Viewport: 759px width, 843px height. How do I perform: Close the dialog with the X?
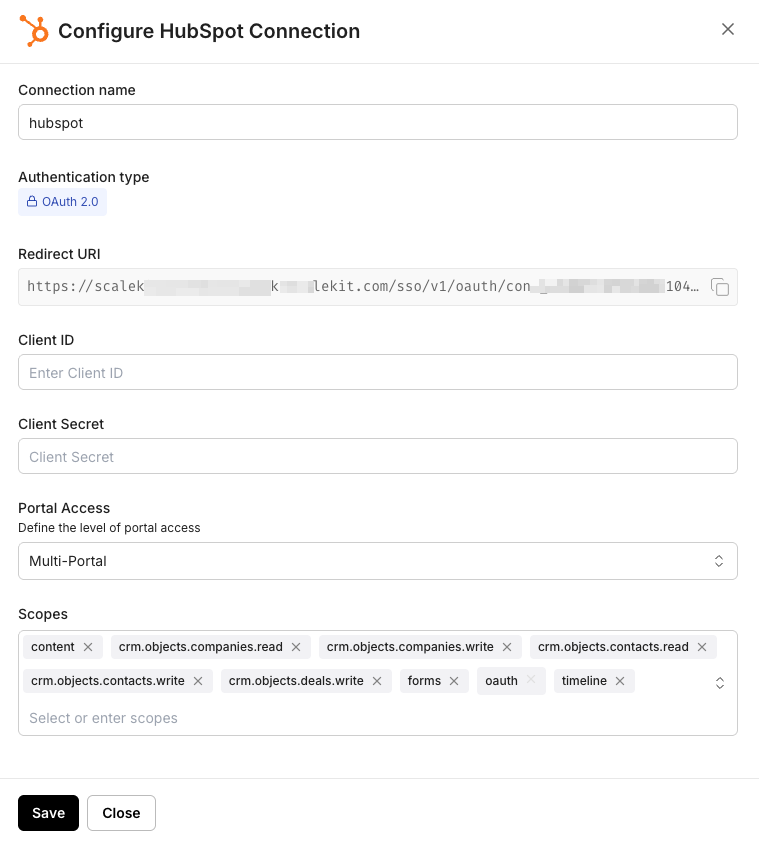click(x=728, y=29)
